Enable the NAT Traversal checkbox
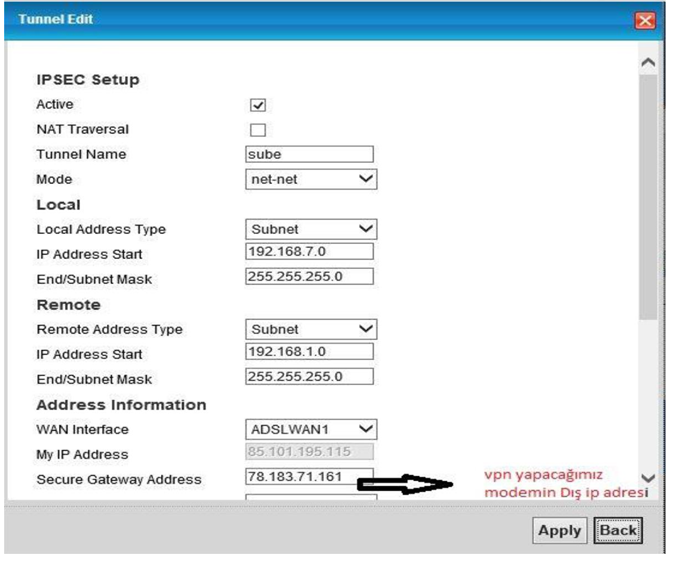The height and width of the screenshot is (577, 684). point(258,130)
